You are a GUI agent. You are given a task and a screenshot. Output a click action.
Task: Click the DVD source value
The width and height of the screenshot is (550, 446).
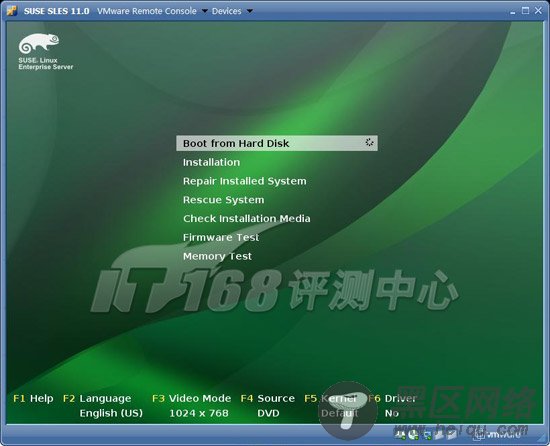click(268, 413)
